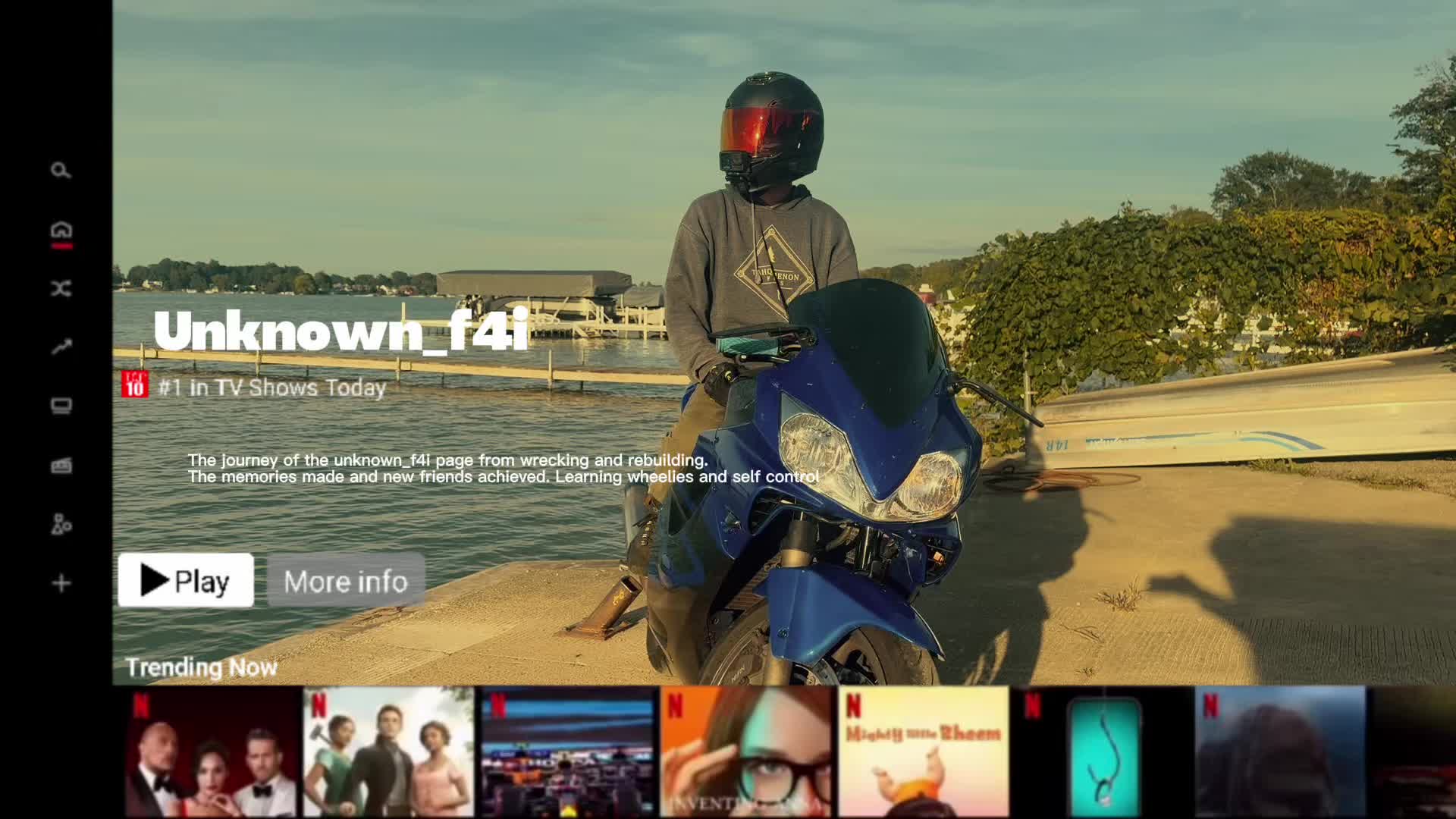Open the shuffle Play Something icon
1456x819 pixels.
click(61, 288)
